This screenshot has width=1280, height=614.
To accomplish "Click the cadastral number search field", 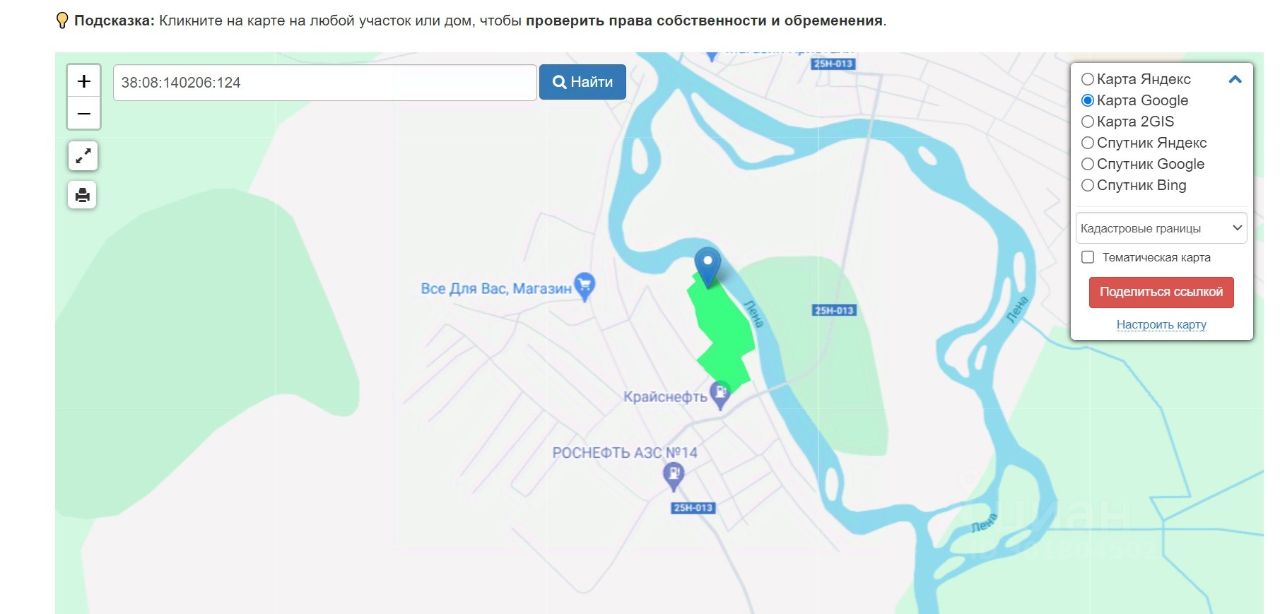I will [325, 83].
